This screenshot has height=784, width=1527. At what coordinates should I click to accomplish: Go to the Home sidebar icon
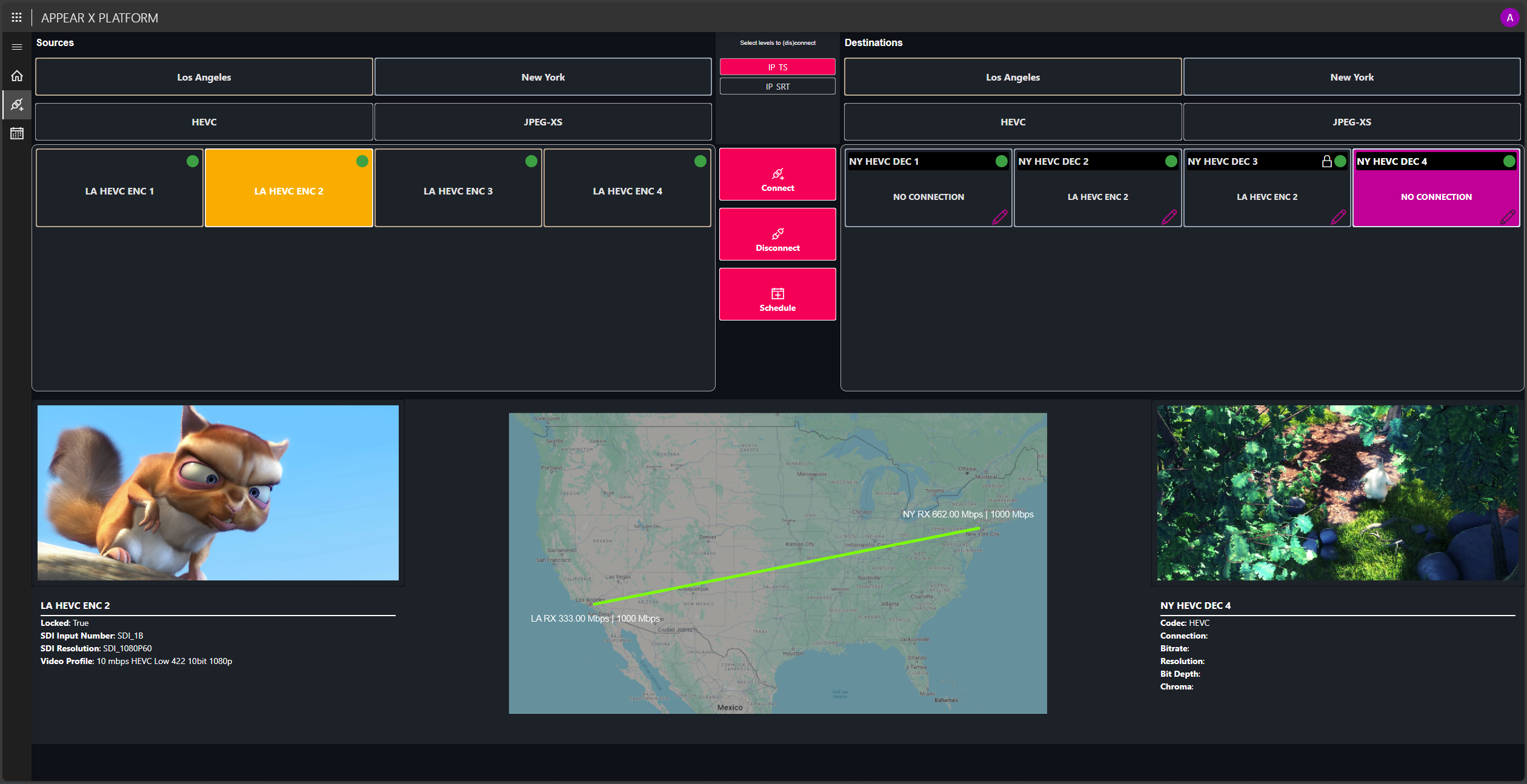(x=16, y=76)
